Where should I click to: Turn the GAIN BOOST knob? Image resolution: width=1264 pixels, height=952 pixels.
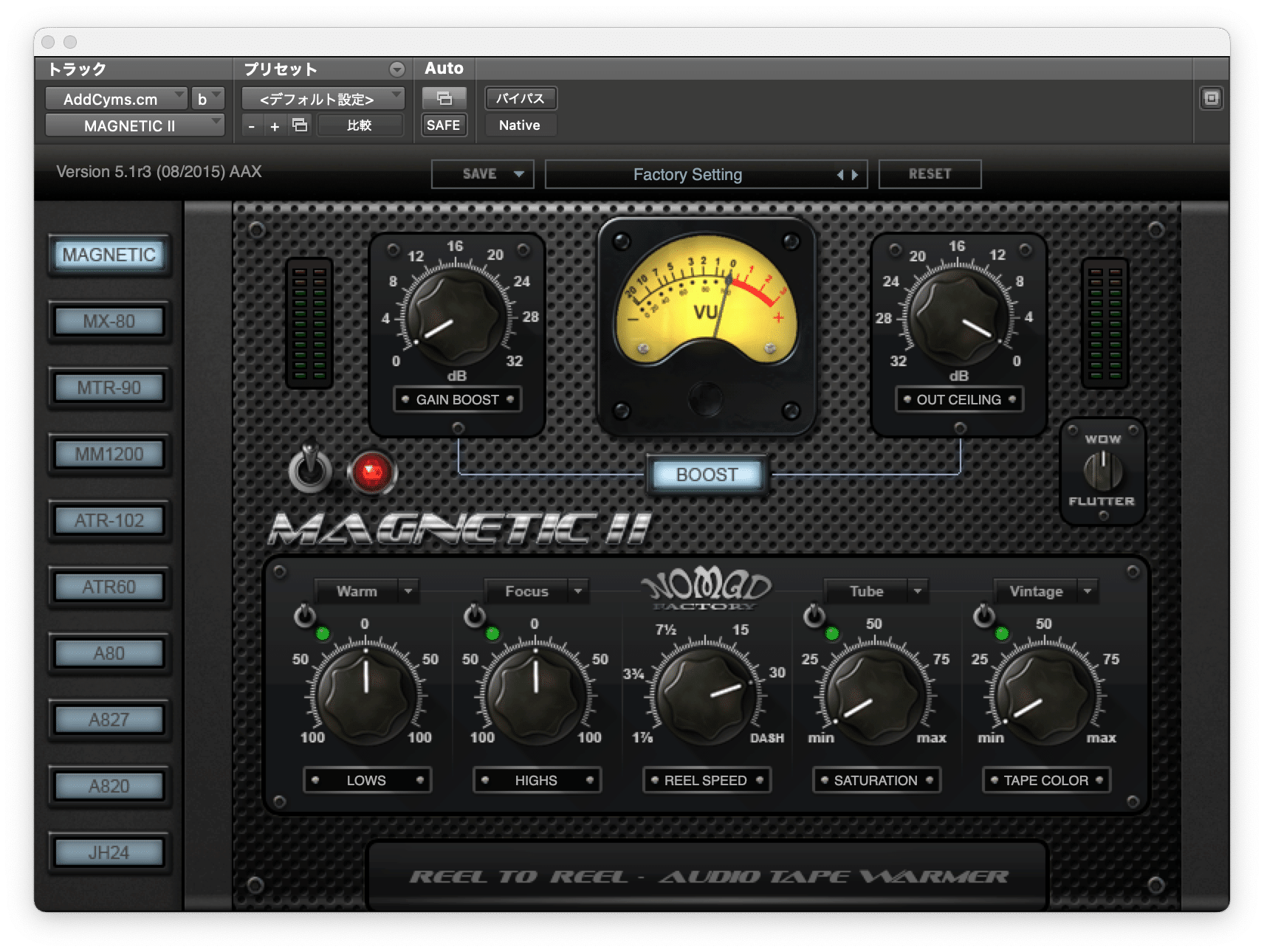[456, 317]
